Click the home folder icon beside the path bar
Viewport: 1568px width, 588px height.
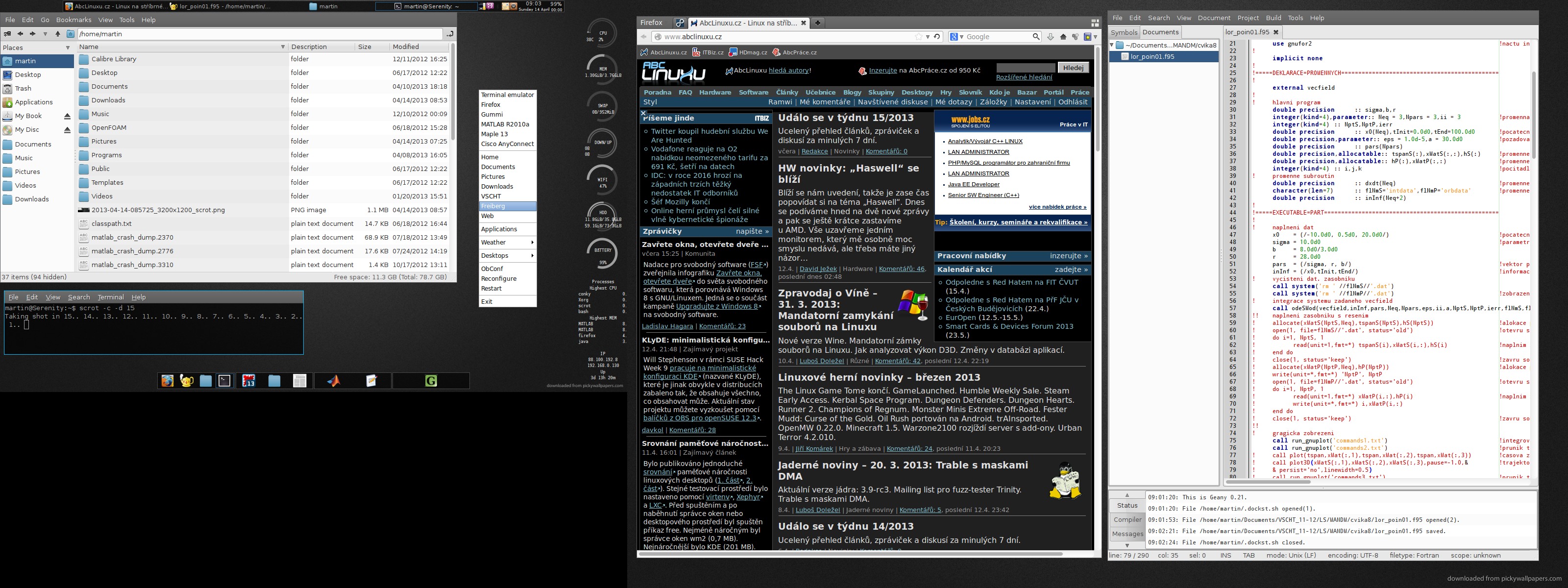[x=70, y=34]
